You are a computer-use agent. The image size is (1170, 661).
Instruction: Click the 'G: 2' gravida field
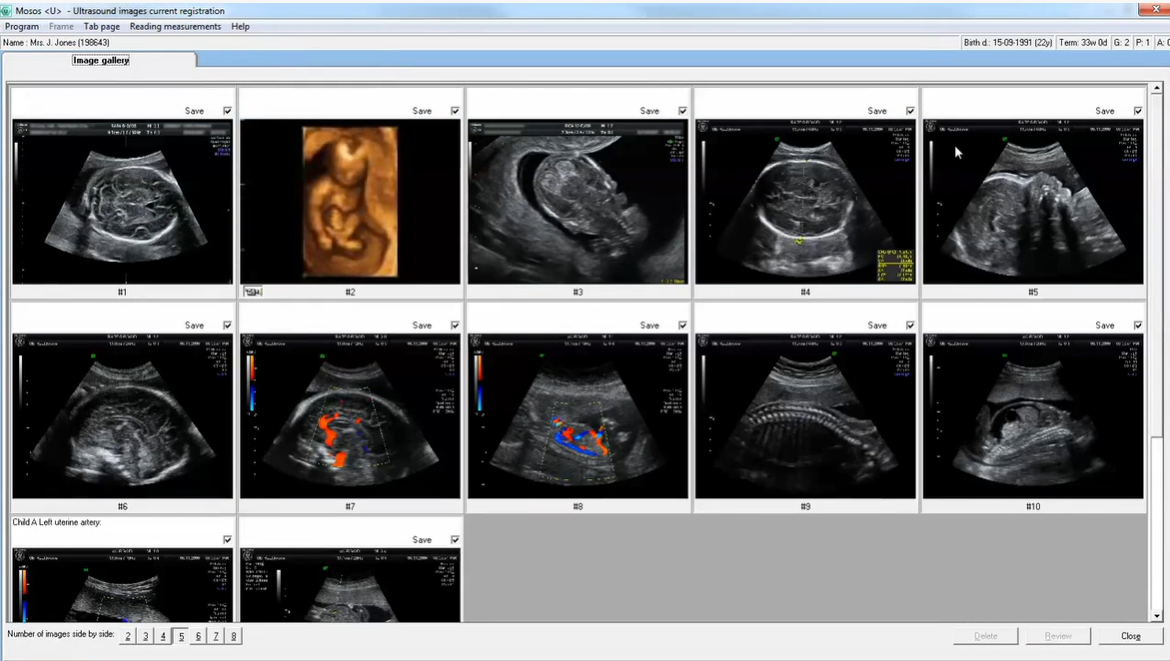1121,43
